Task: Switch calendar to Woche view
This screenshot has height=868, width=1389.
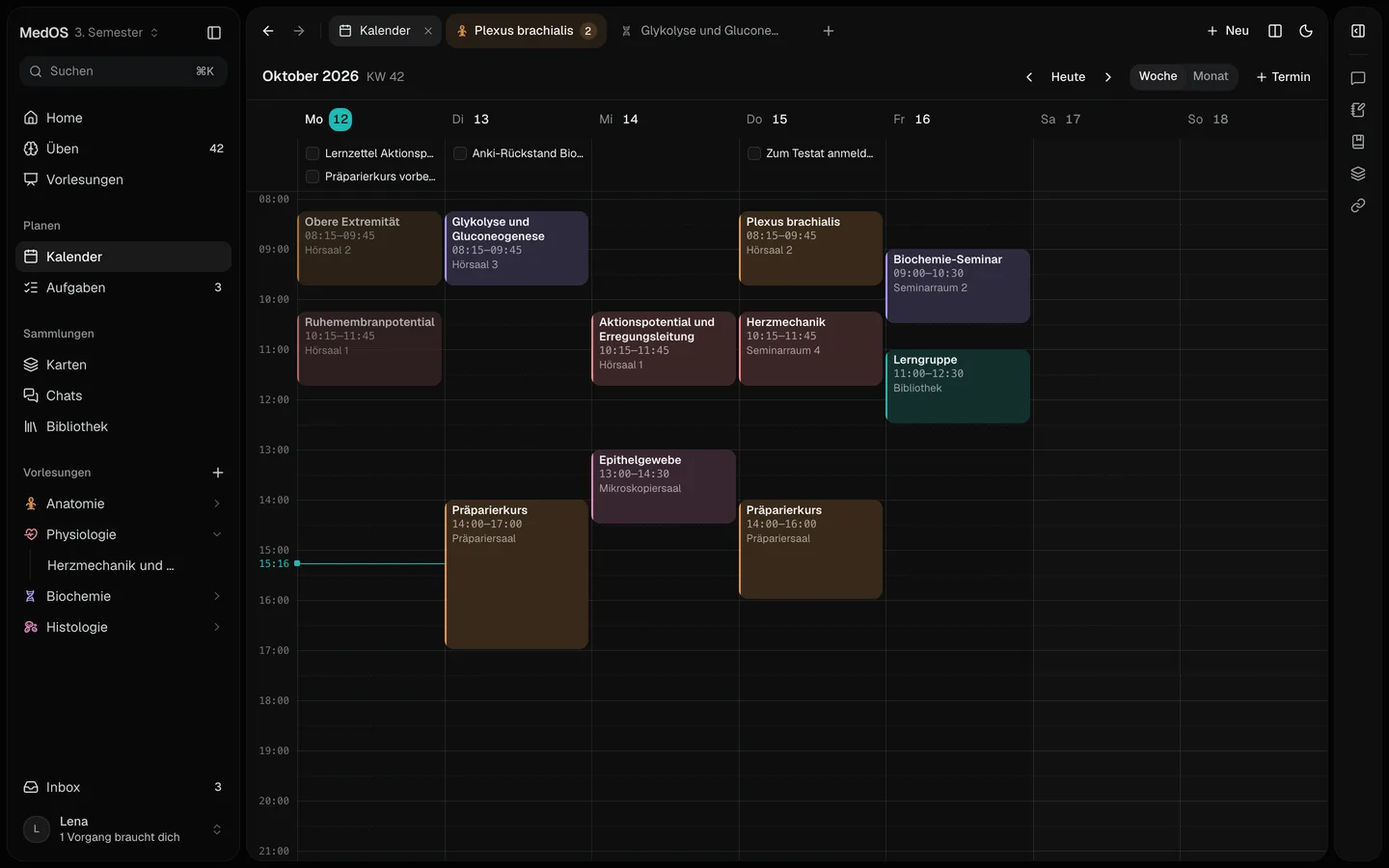Action: (1157, 76)
